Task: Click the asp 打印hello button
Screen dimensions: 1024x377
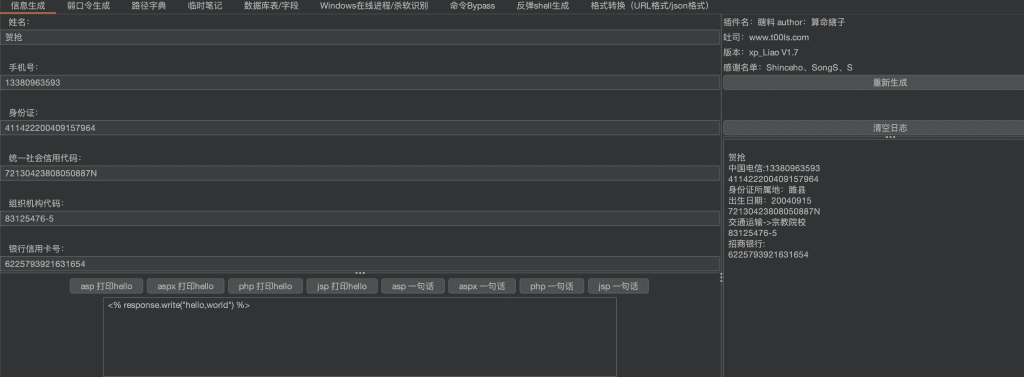Action: [x=106, y=286]
